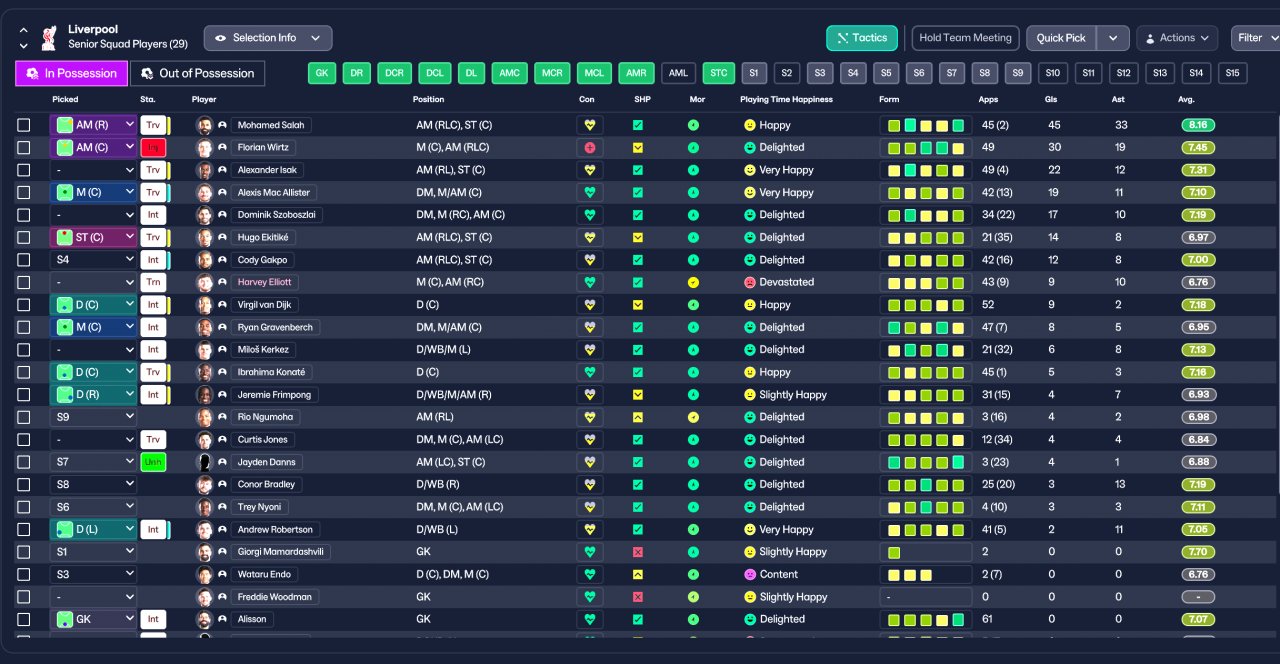The image size is (1280, 664).
Task: Open the Filter dropdown
Action: pos(1256,38)
